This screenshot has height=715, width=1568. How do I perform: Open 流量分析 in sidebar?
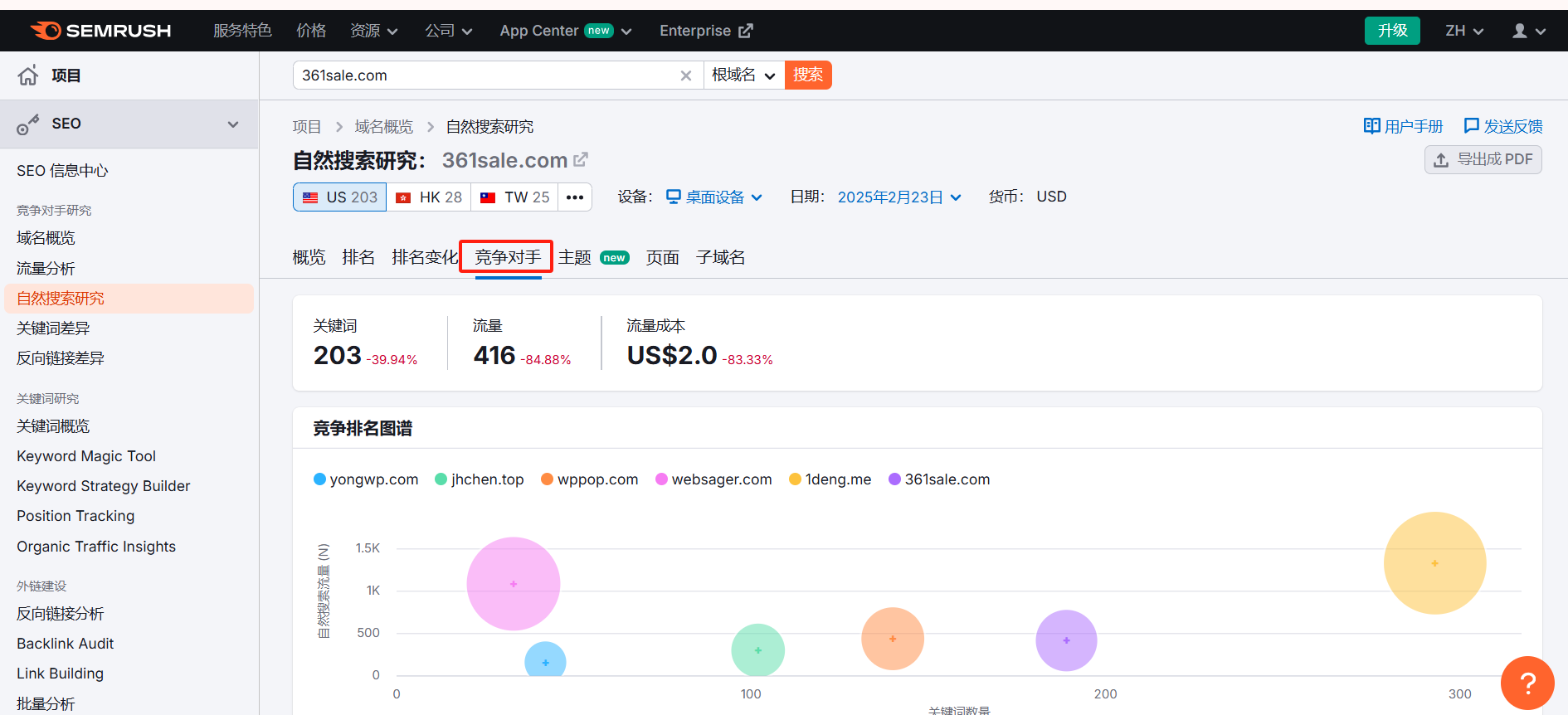coord(46,269)
